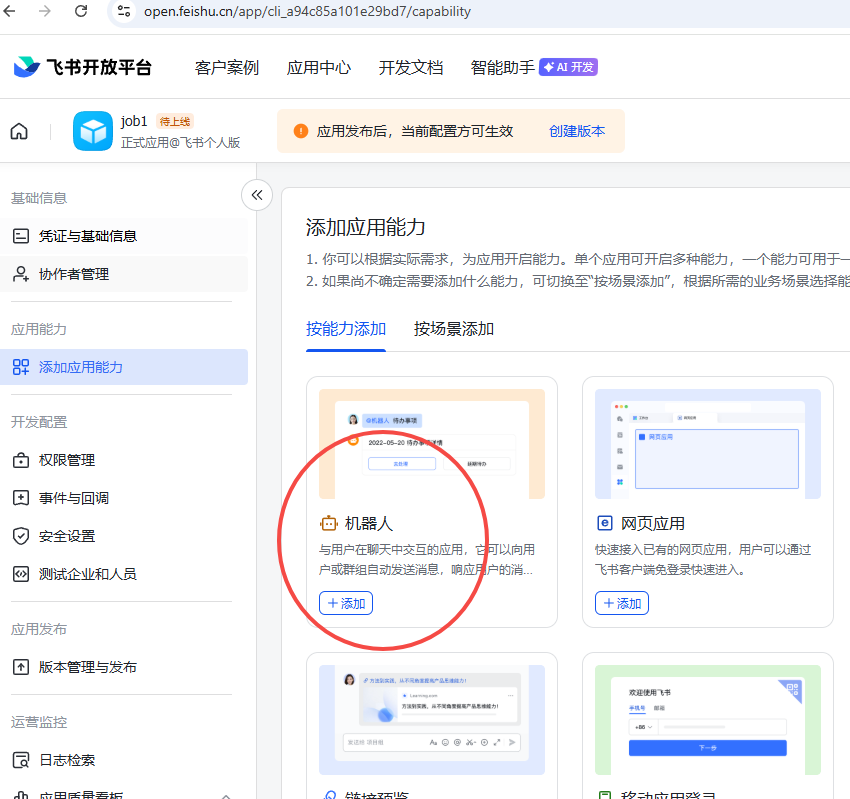Switch to the 按能力添加 tab

point(346,328)
